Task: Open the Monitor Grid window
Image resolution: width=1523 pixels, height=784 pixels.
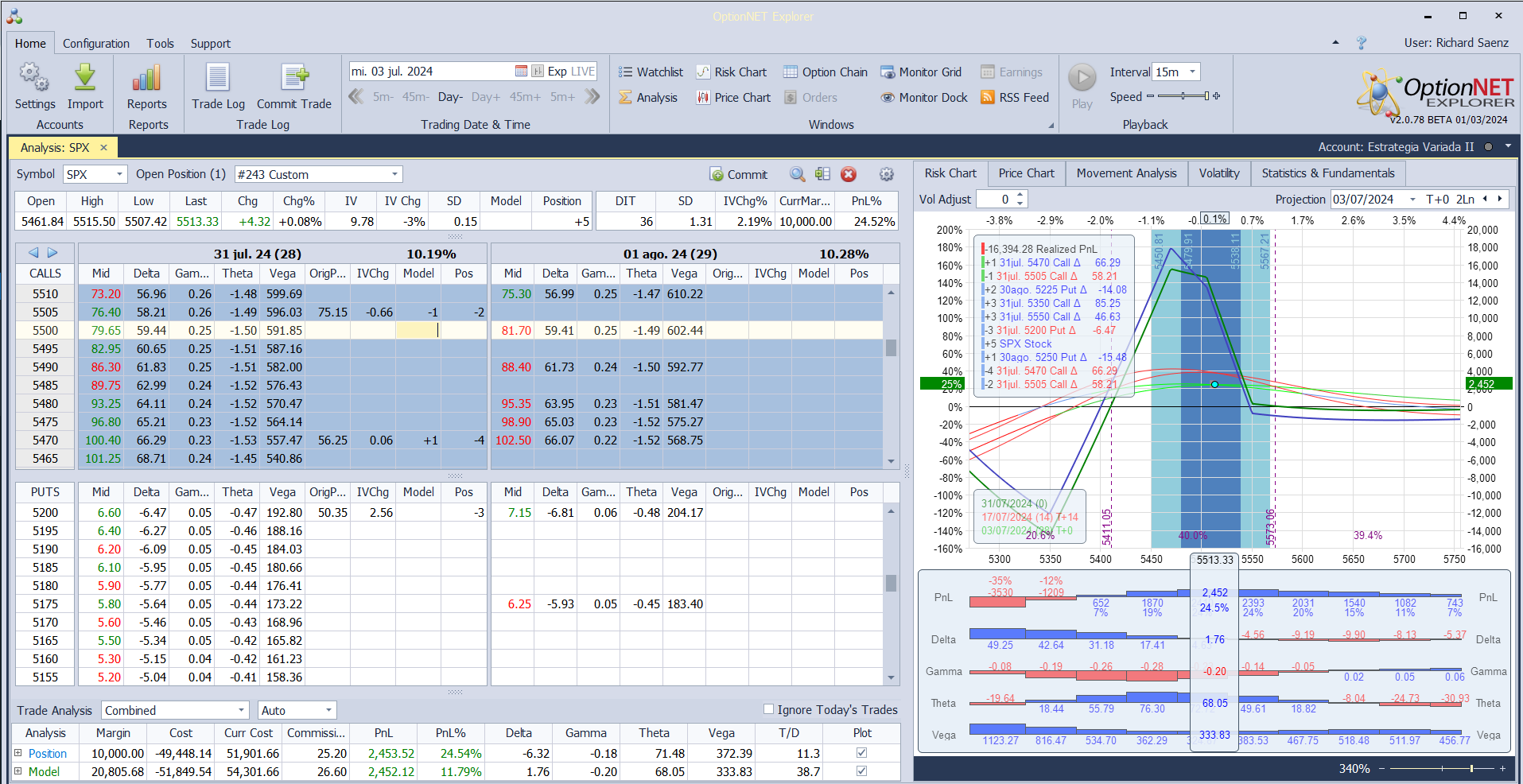Action: pyautogui.click(x=921, y=72)
